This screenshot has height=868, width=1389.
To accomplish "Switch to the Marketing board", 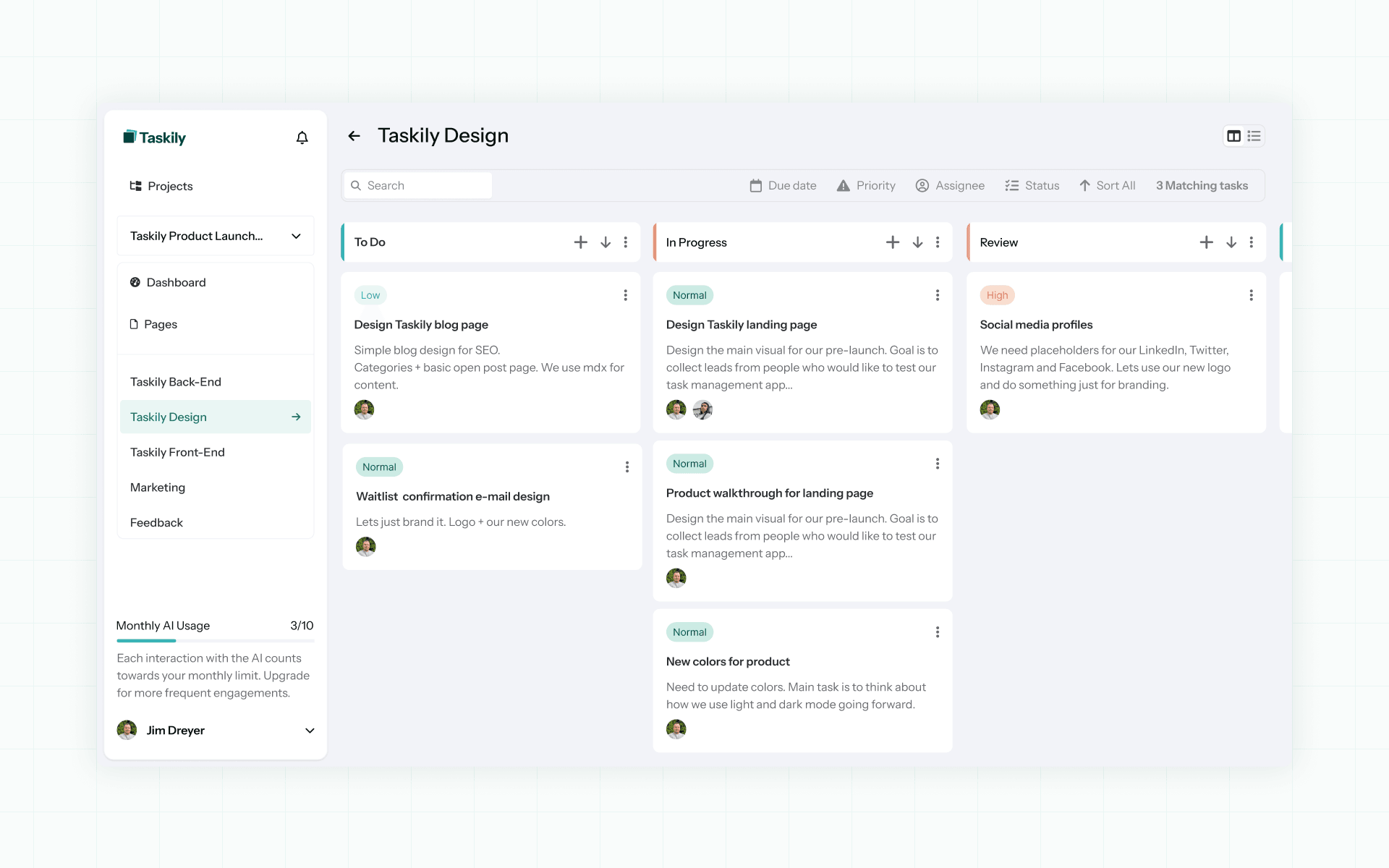I will click(x=157, y=487).
